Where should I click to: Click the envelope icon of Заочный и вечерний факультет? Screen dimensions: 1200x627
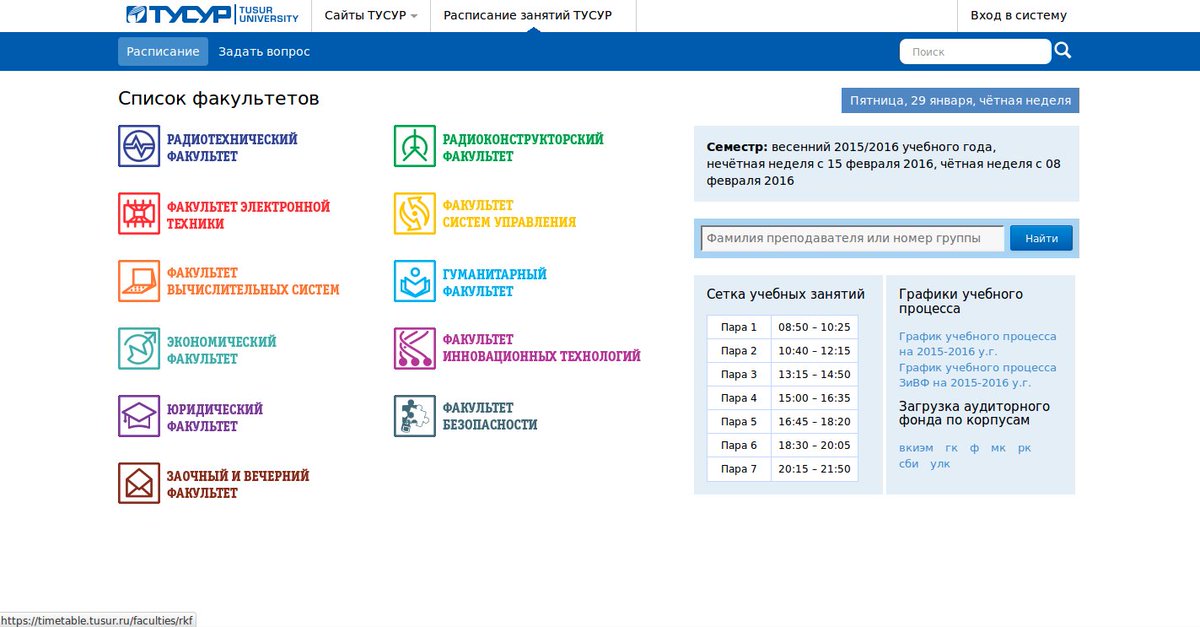(139, 483)
